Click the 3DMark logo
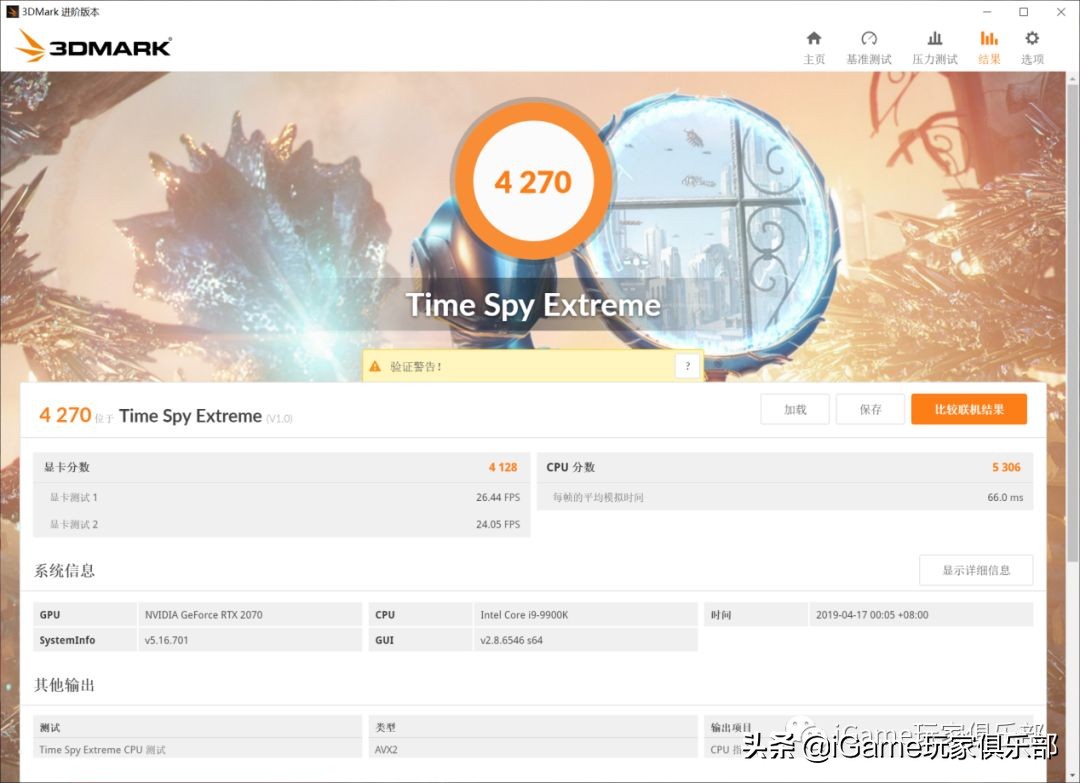Image resolution: width=1080 pixels, height=783 pixels. (94, 46)
